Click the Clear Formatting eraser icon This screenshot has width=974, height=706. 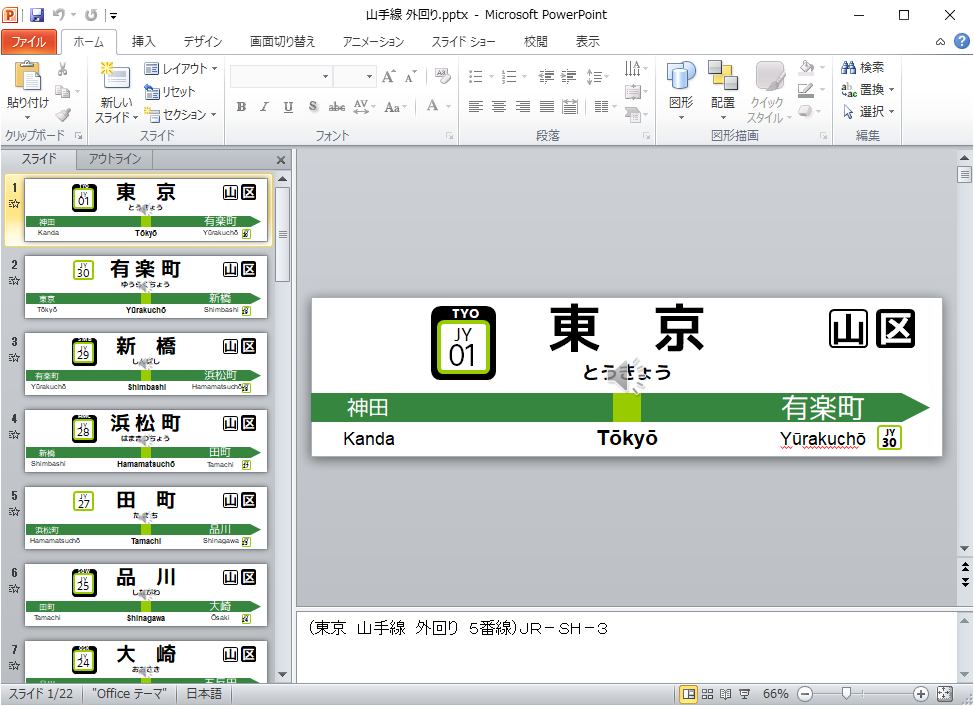click(442, 76)
